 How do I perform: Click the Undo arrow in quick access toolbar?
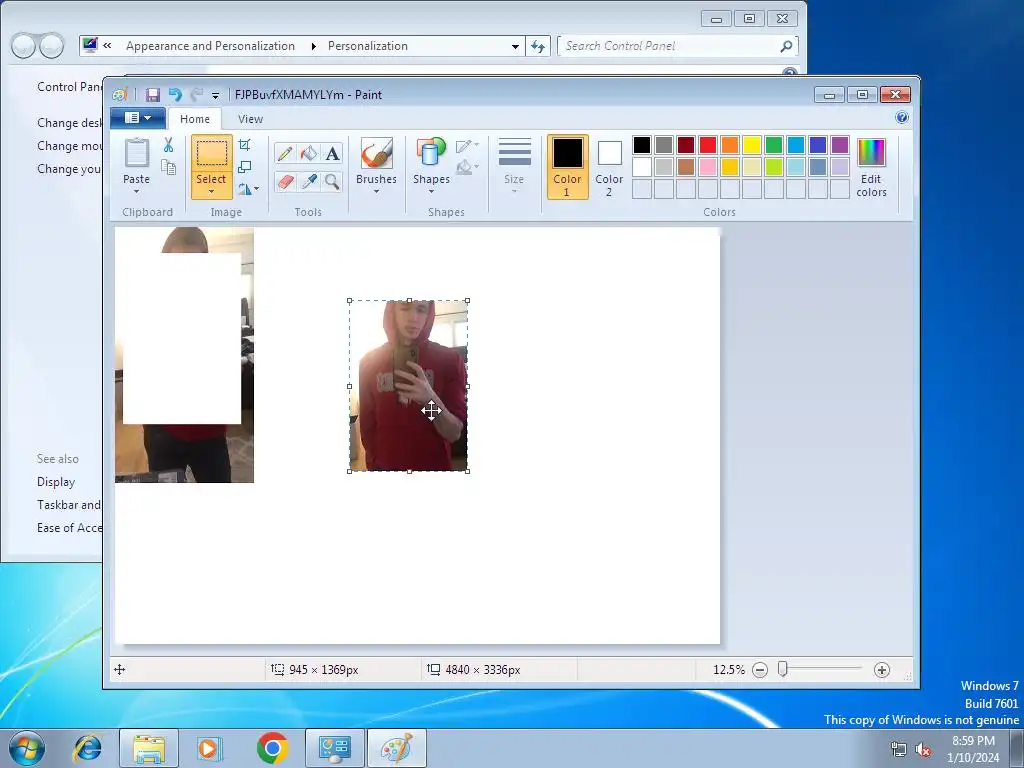(x=175, y=95)
